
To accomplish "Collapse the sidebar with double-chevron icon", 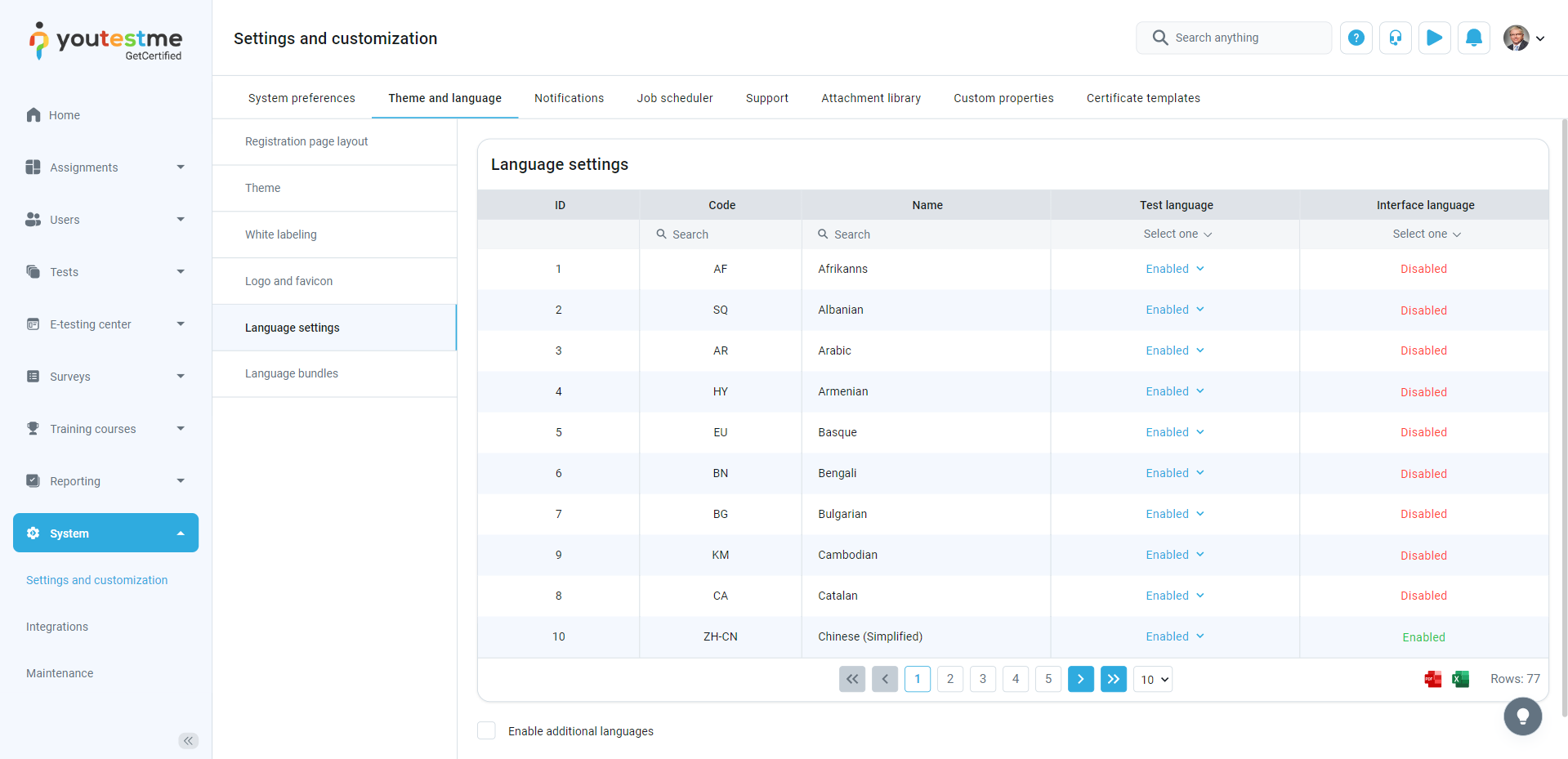I will tap(188, 741).
